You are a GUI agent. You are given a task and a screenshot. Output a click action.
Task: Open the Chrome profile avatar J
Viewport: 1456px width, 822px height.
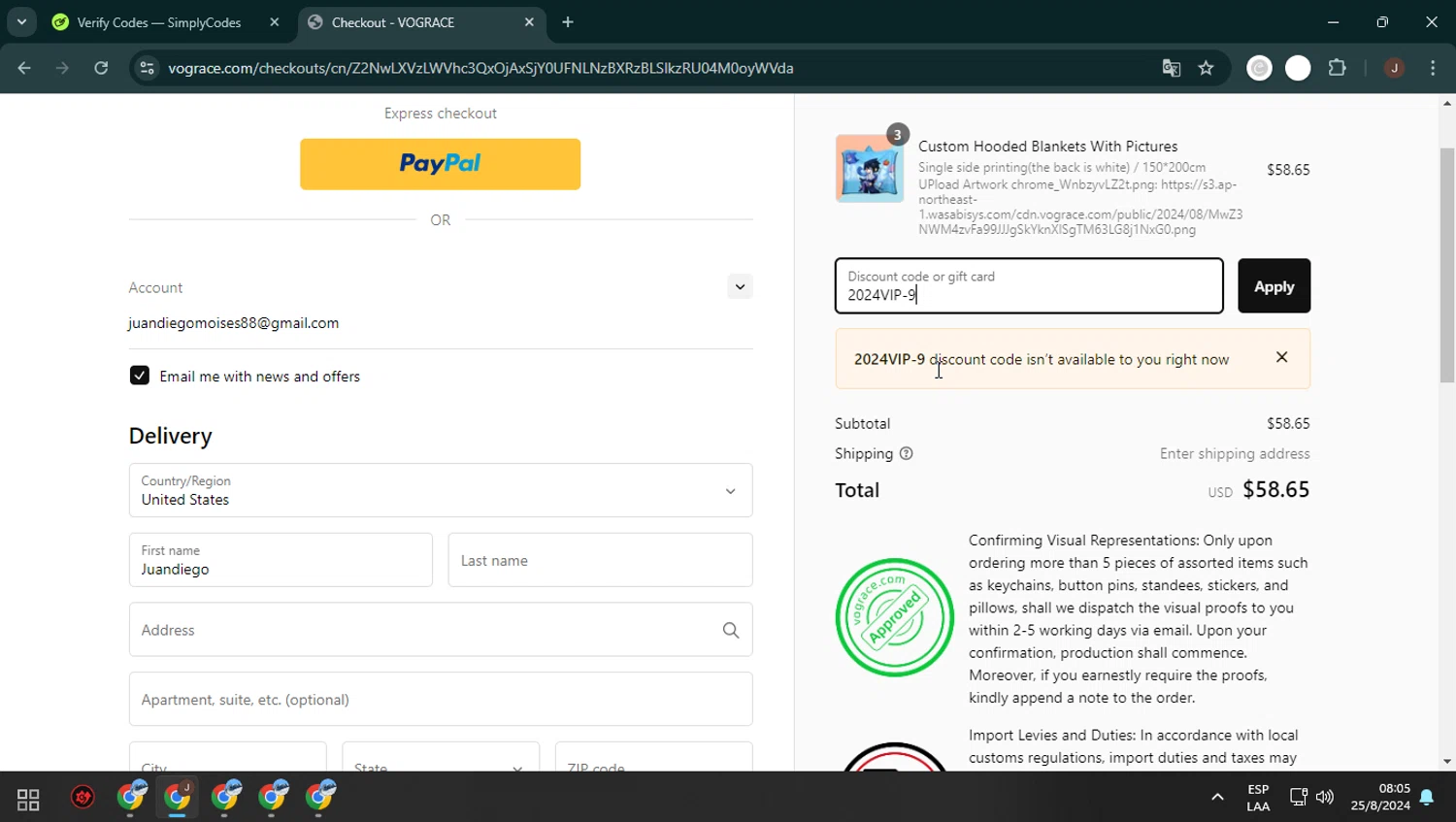pyautogui.click(x=1394, y=68)
